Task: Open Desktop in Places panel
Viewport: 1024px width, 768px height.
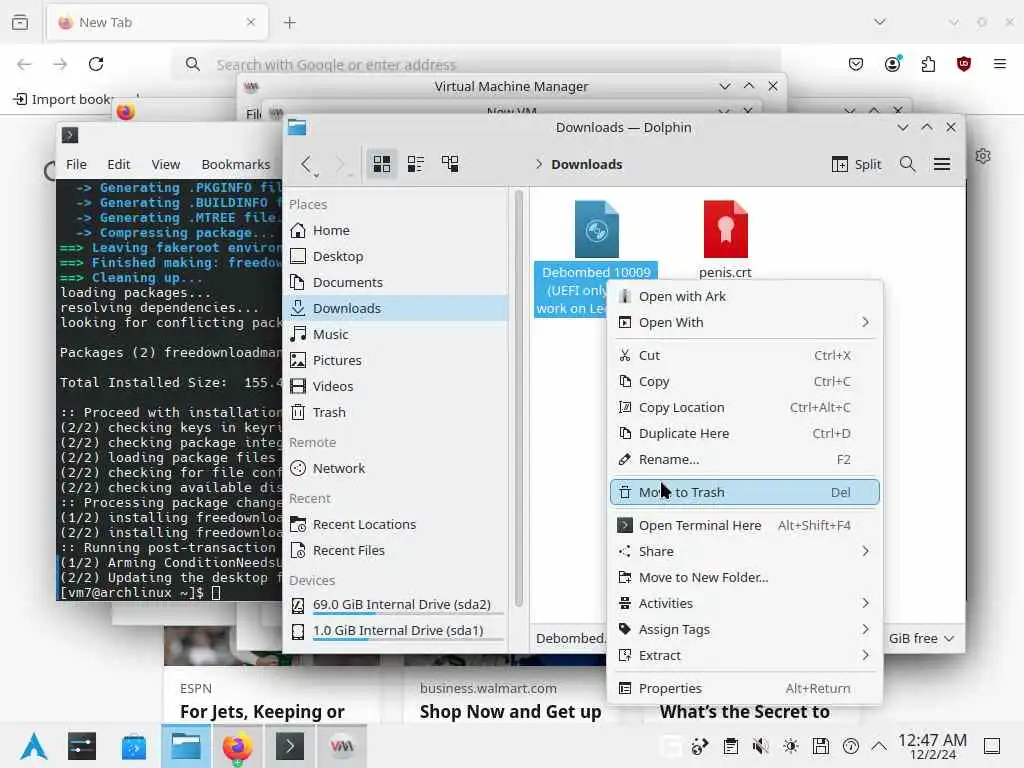Action: pyautogui.click(x=396, y=256)
